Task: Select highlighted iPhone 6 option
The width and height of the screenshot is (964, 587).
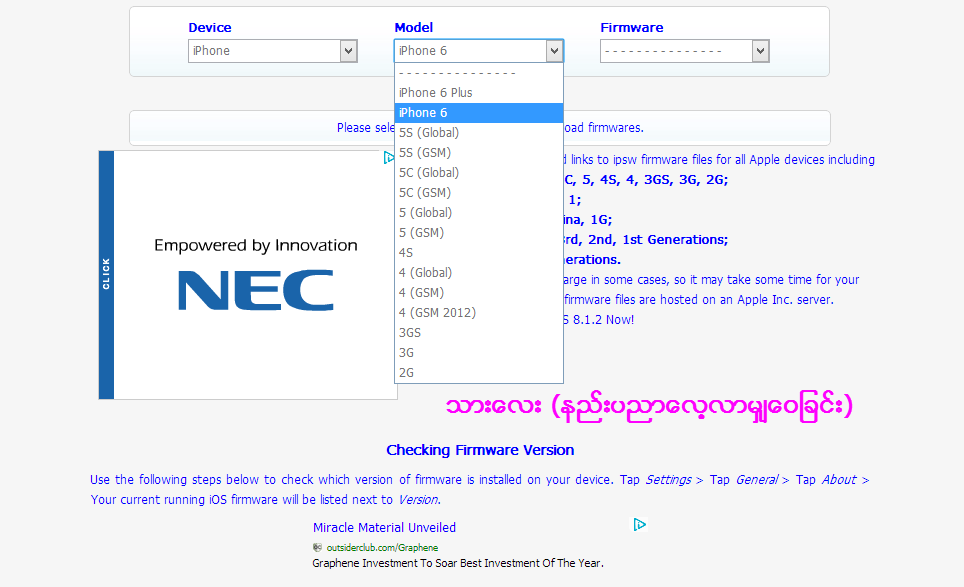Action: pos(478,113)
